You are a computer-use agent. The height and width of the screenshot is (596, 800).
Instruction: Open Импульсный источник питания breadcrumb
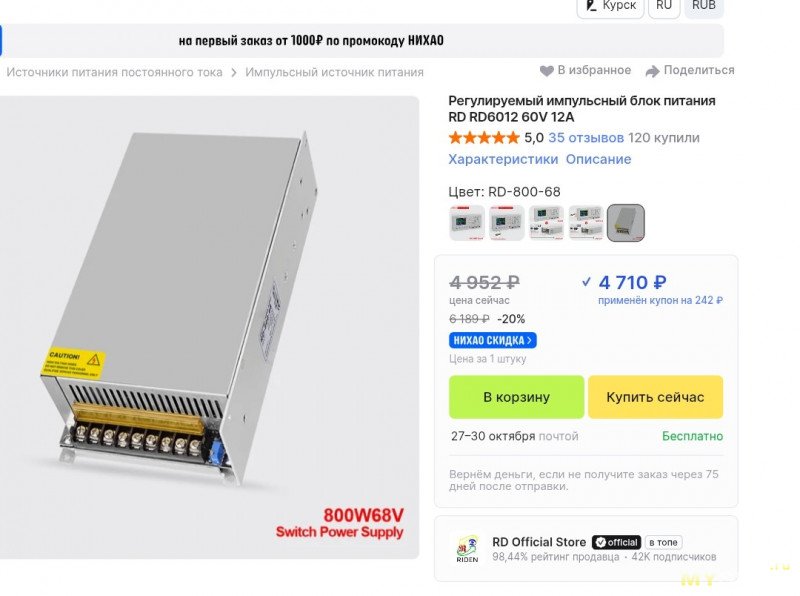(x=334, y=72)
